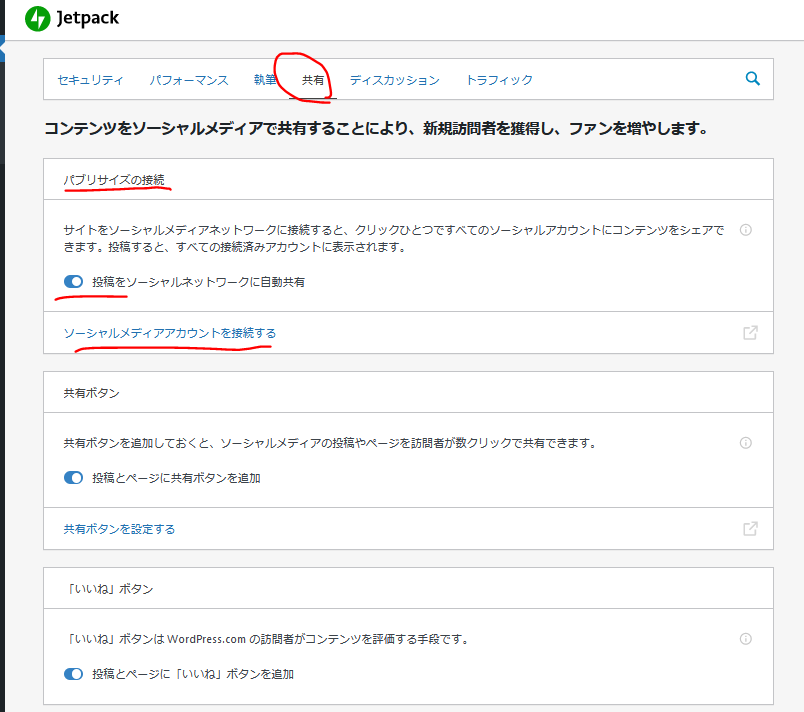This screenshot has height=712, width=804.
Task: Click external link icon beside 共有ボタンを設定する
Action: [750, 529]
